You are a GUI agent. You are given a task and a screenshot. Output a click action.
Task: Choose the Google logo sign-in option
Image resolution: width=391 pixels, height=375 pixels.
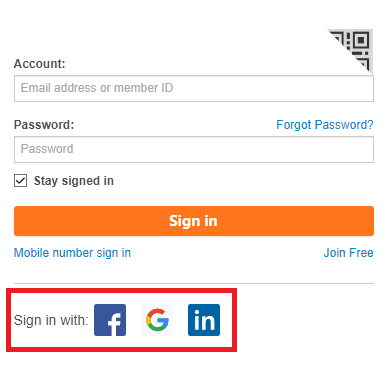[157, 320]
